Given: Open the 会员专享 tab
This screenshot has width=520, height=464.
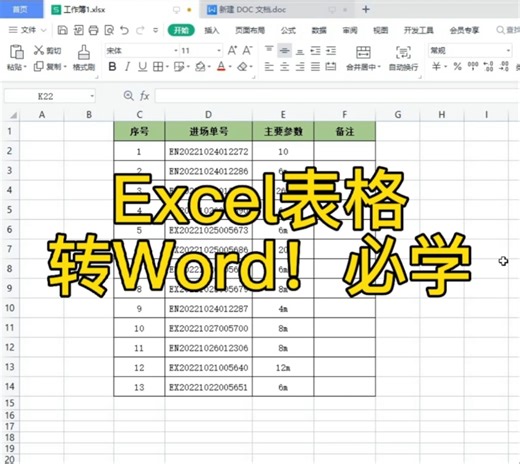Looking at the screenshot, I should (x=464, y=30).
